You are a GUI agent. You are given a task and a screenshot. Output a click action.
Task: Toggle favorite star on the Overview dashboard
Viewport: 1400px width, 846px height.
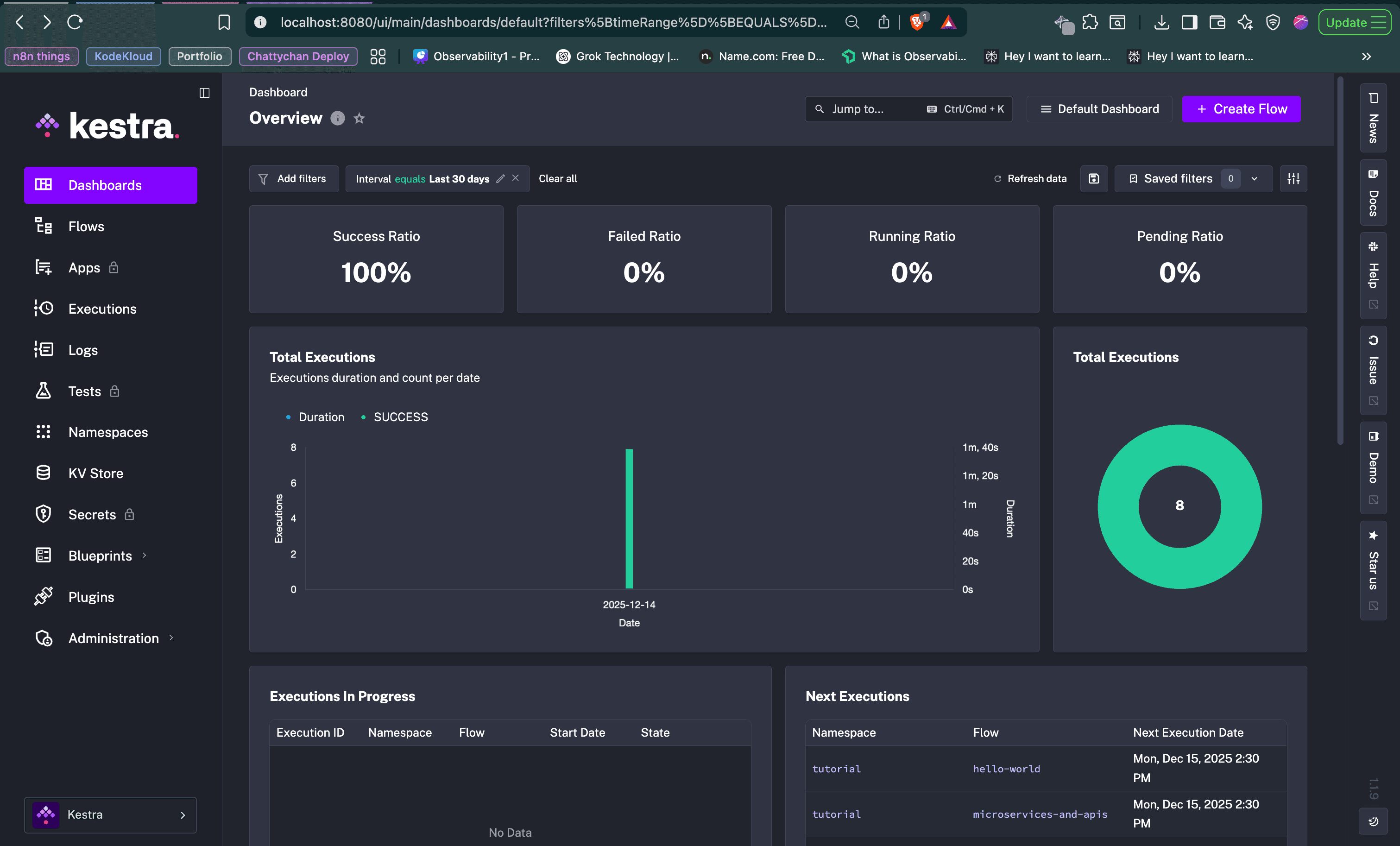click(x=359, y=119)
